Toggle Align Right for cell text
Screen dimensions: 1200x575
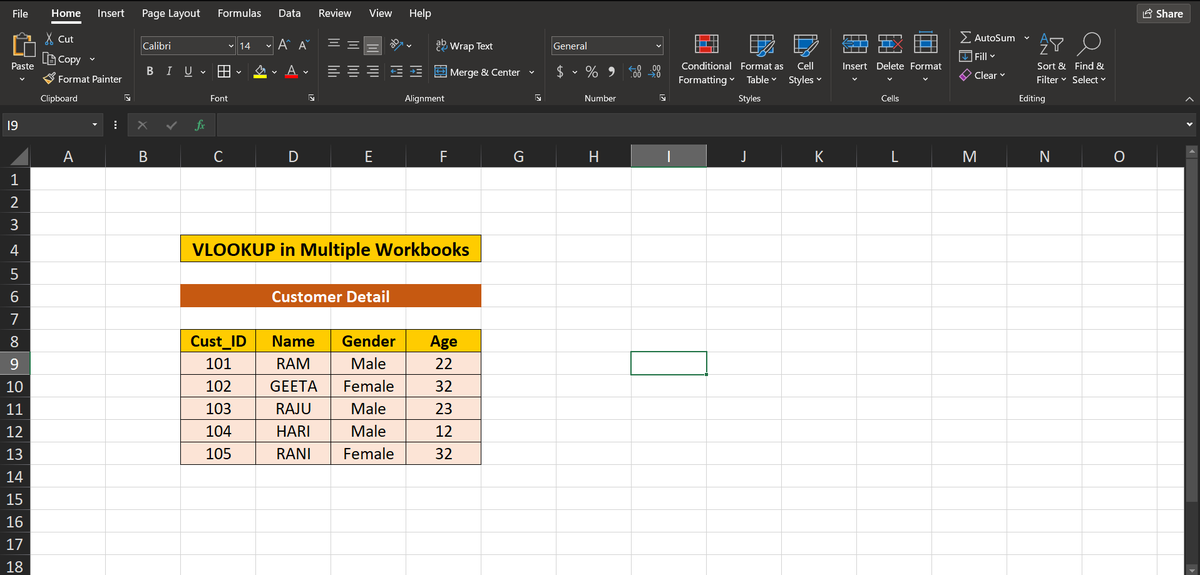372,72
